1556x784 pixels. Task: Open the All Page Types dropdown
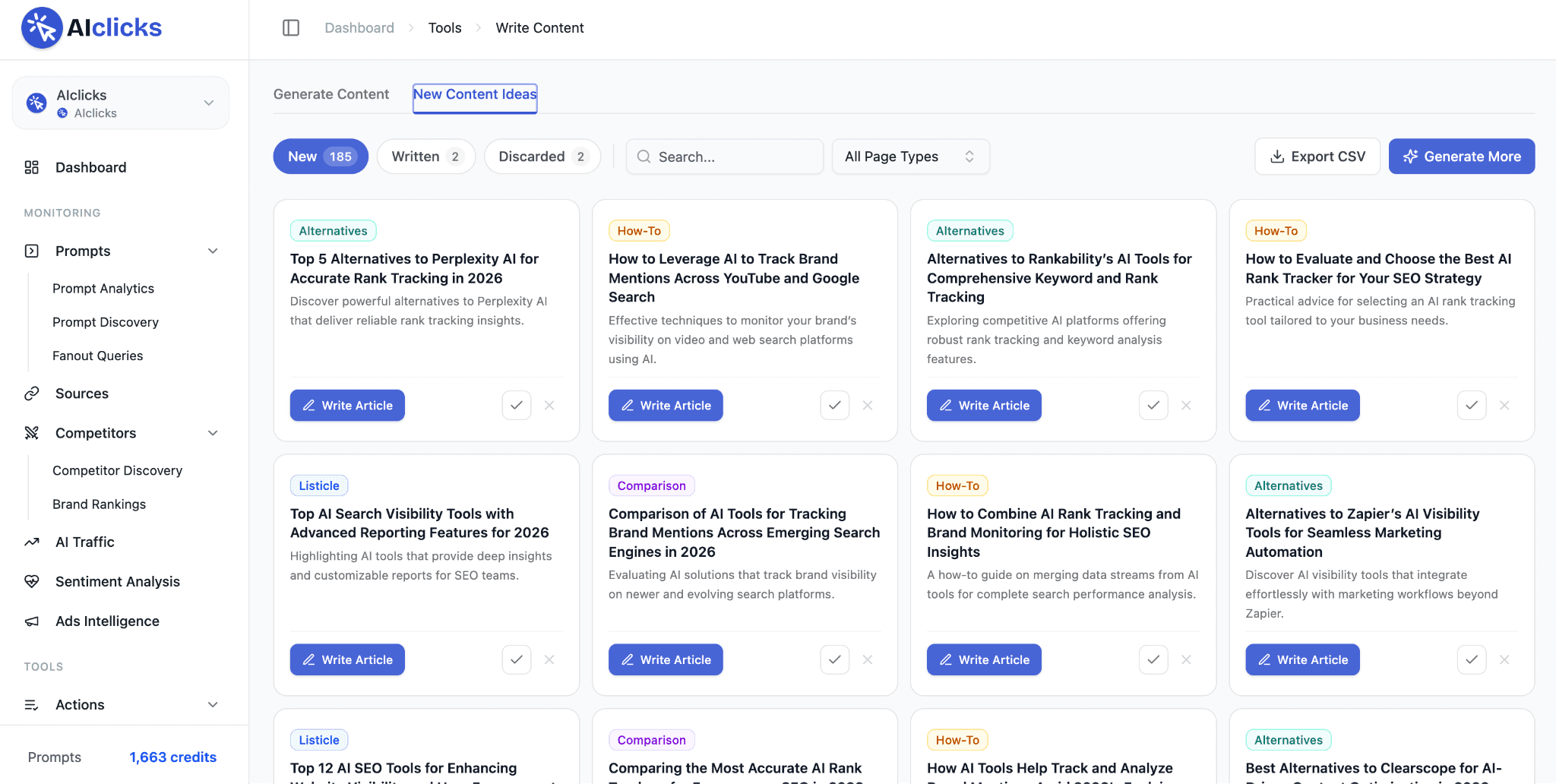tap(910, 156)
